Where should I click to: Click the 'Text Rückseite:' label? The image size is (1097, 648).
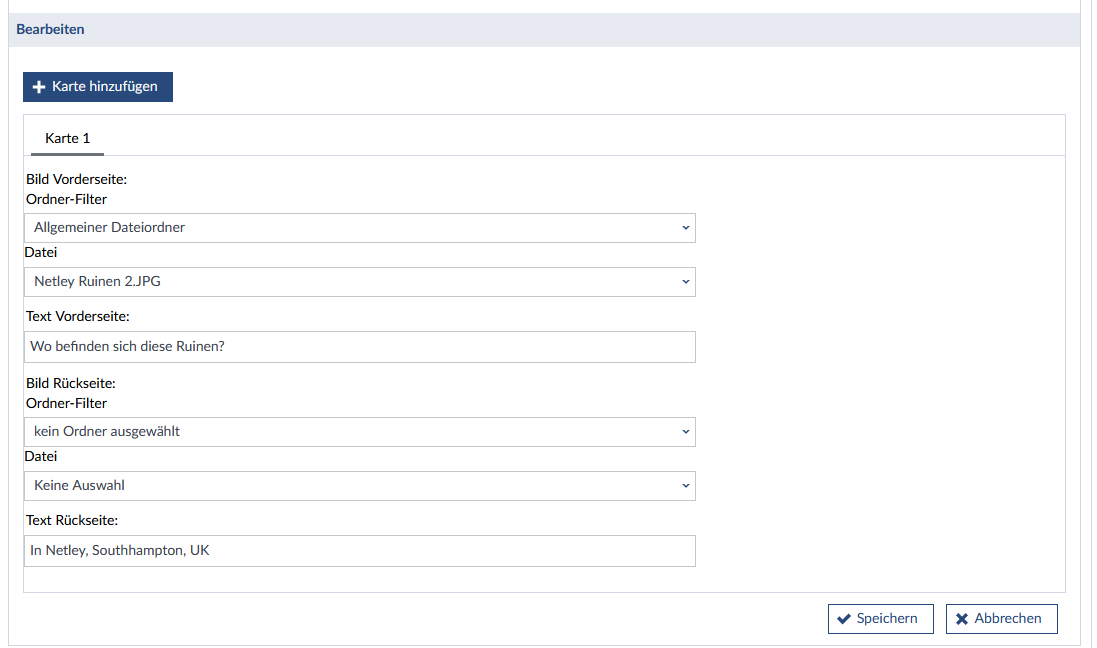72,520
